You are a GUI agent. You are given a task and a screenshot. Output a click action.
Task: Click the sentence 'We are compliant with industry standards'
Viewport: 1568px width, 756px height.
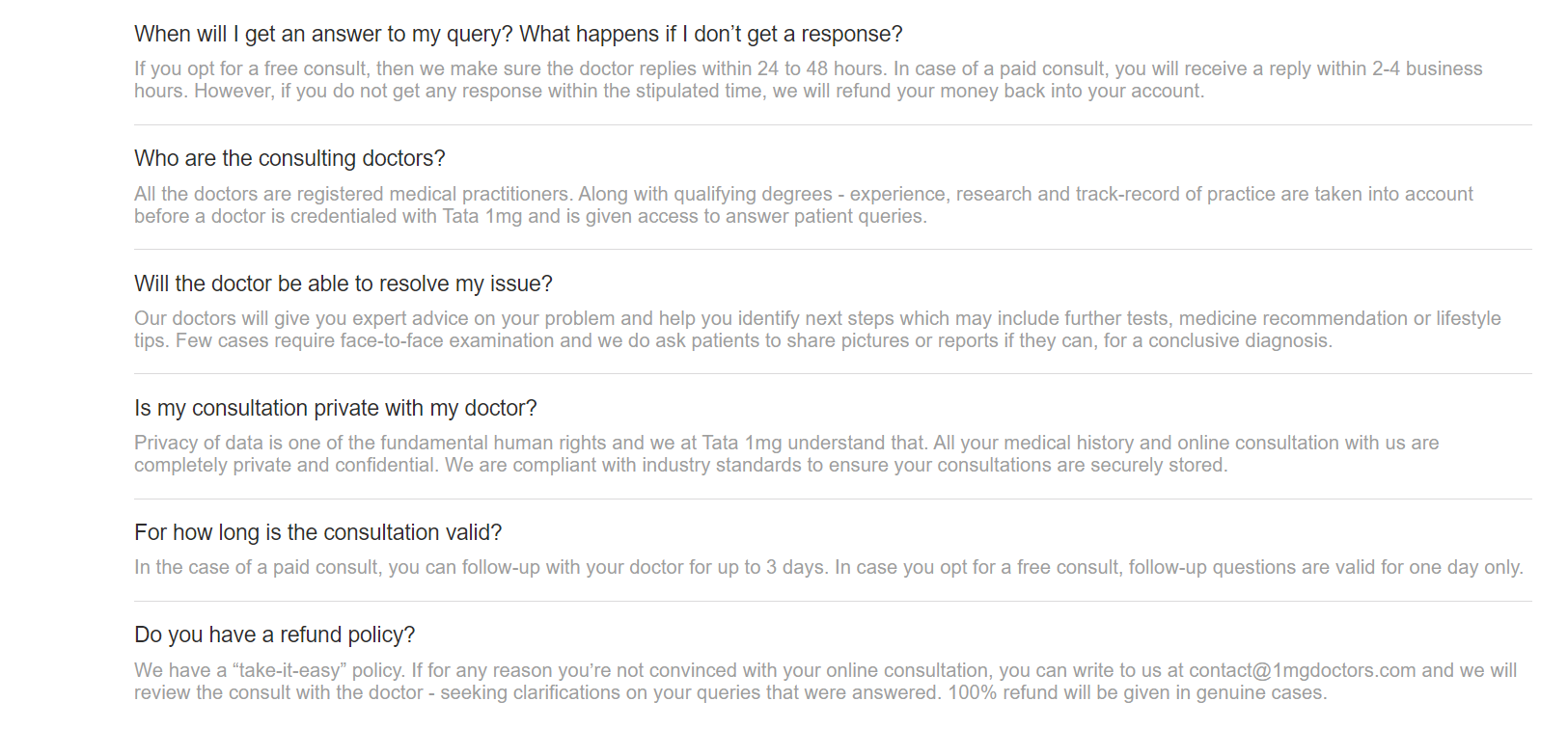click(x=837, y=466)
